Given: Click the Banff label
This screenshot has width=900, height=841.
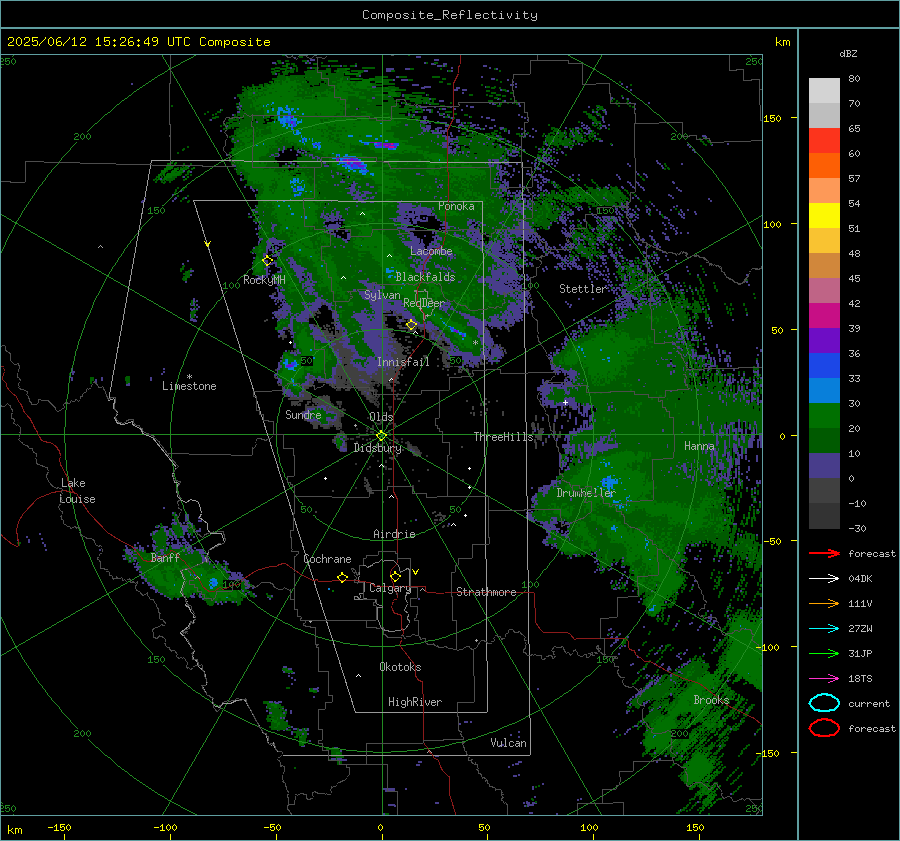Looking at the screenshot, I should [165, 557].
